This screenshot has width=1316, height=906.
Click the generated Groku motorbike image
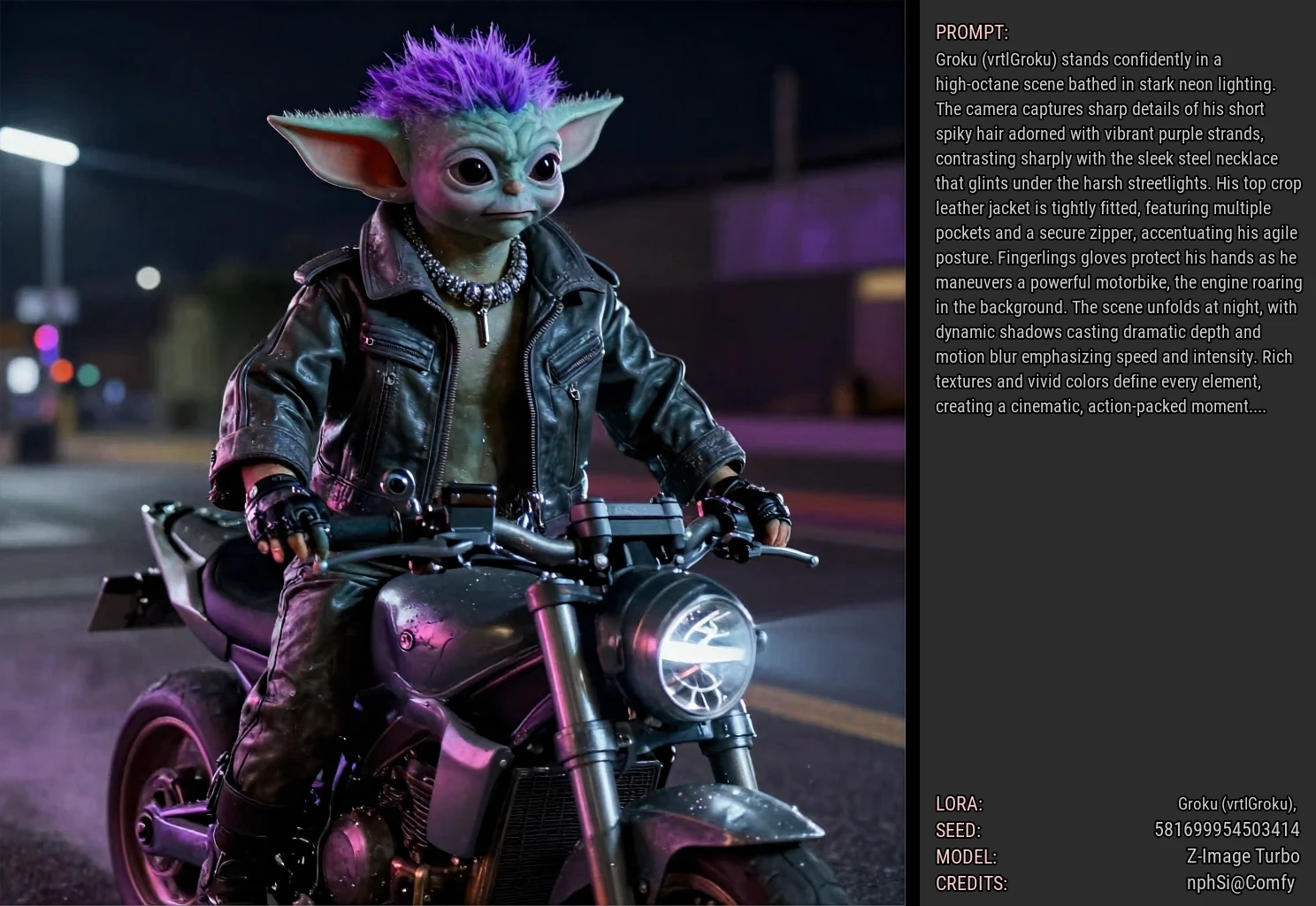pos(453,453)
